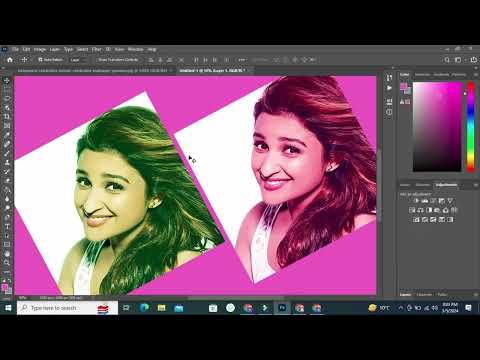Select the Eraser tool

coord(7,180)
